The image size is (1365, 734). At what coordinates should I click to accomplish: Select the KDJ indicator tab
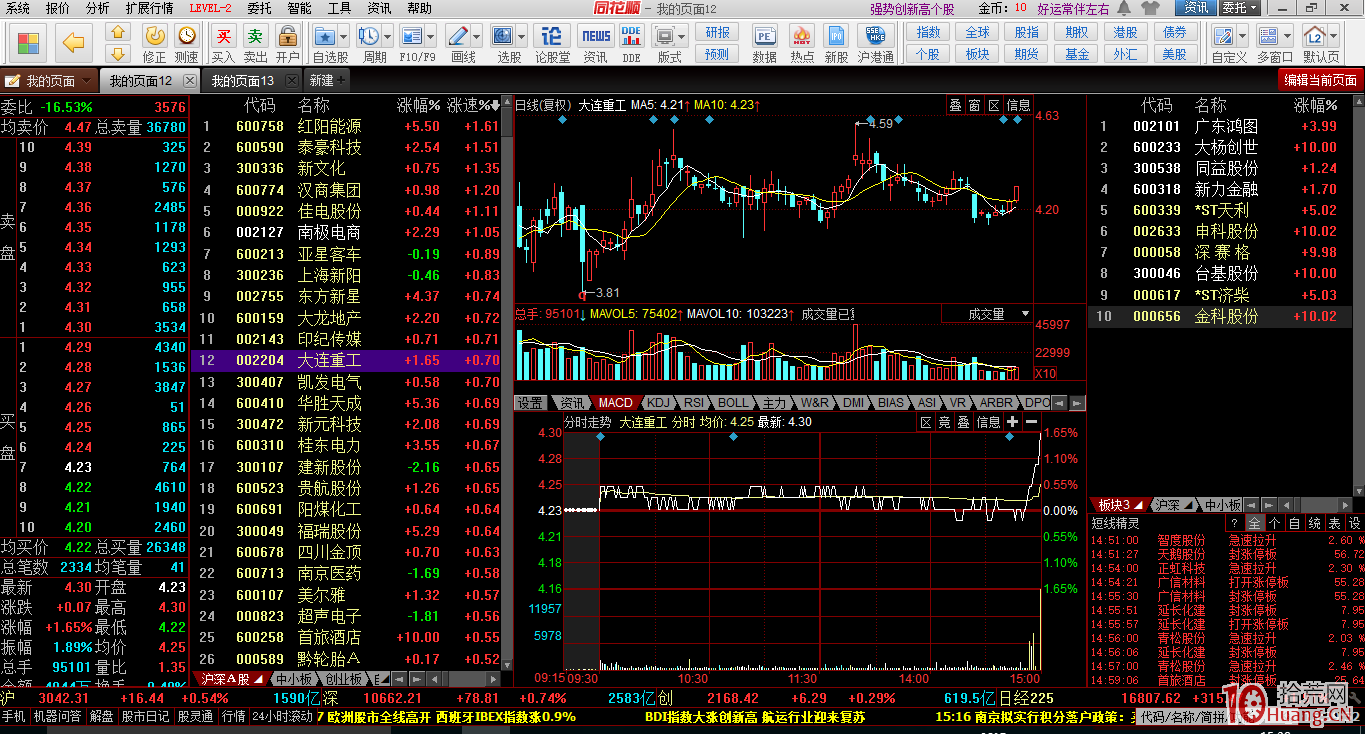[x=658, y=403]
